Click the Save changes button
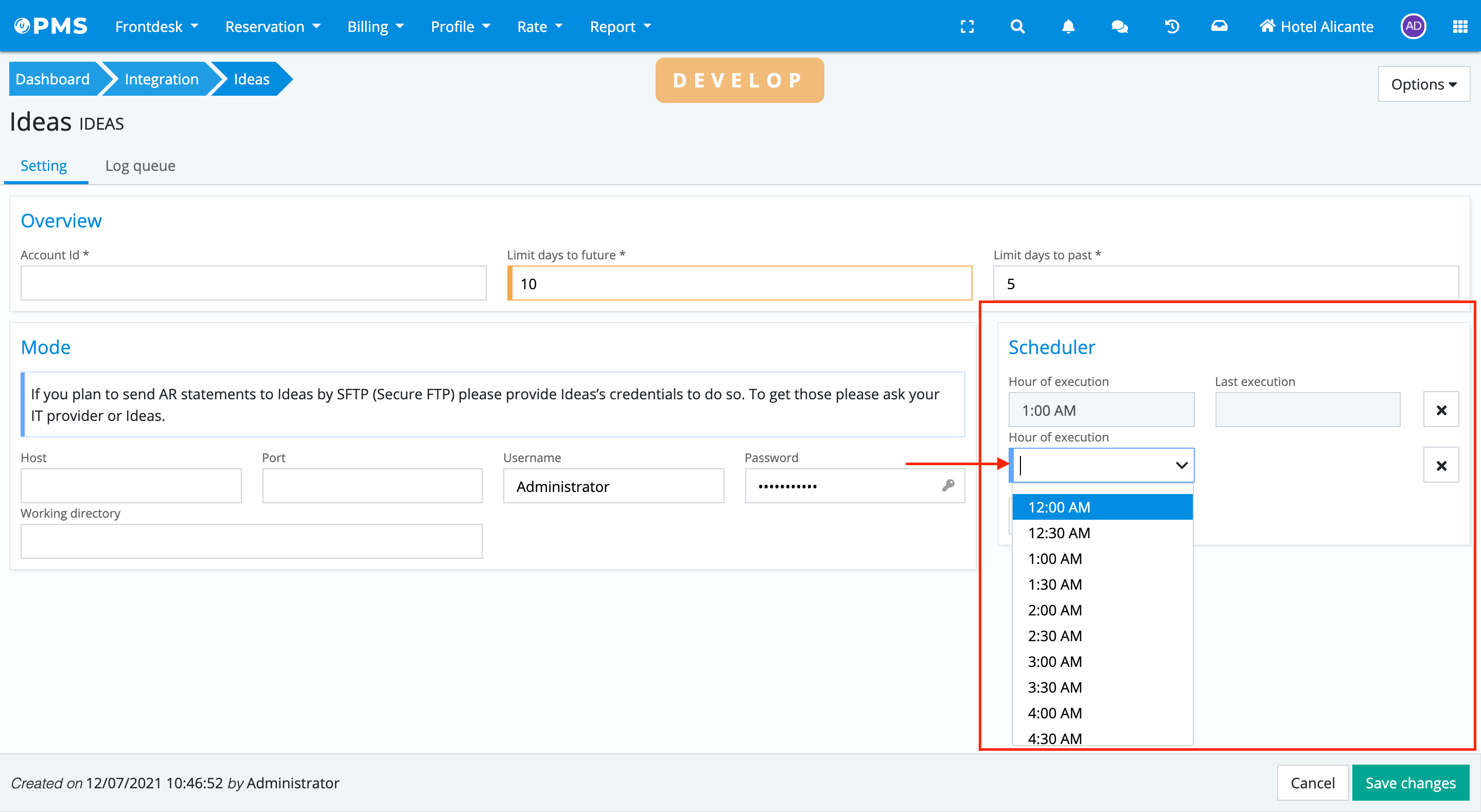Screen dimensions: 1481x812 [x=1409, y=782]
